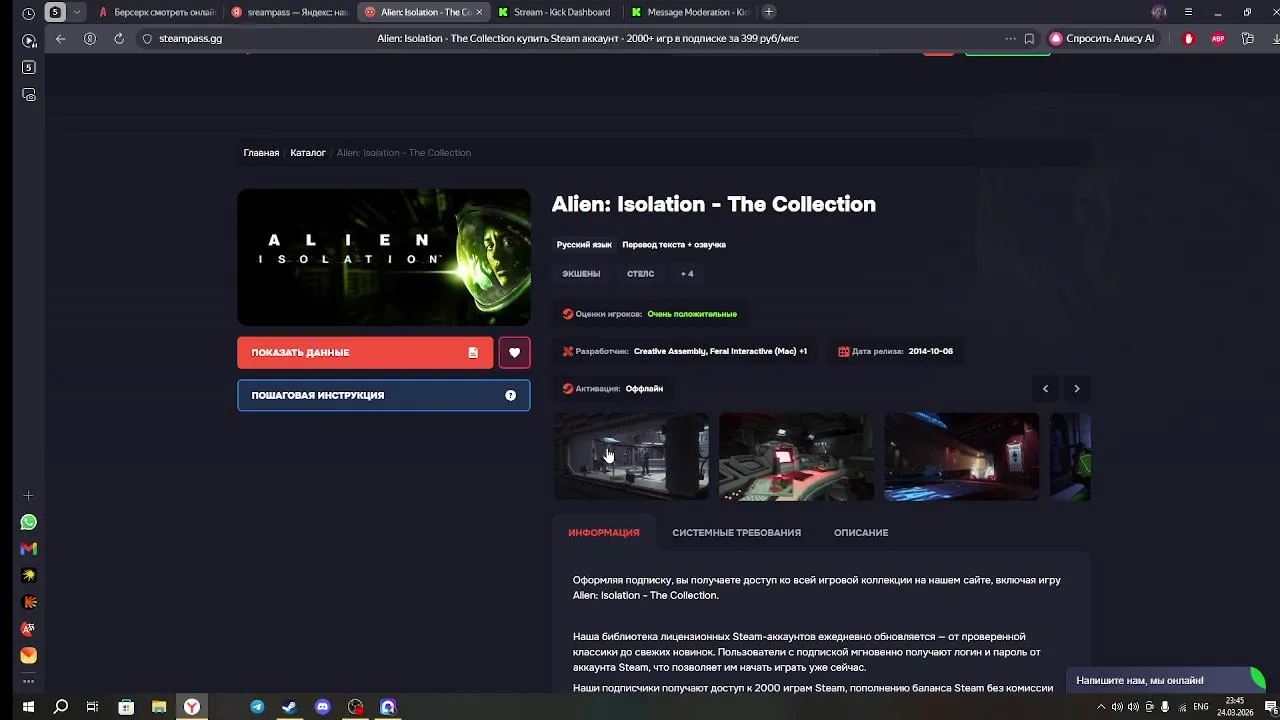This screenshot has height=720, width=1280.
Task: Open third screenshot with blue corridor
Action: [x=961, y=456]
